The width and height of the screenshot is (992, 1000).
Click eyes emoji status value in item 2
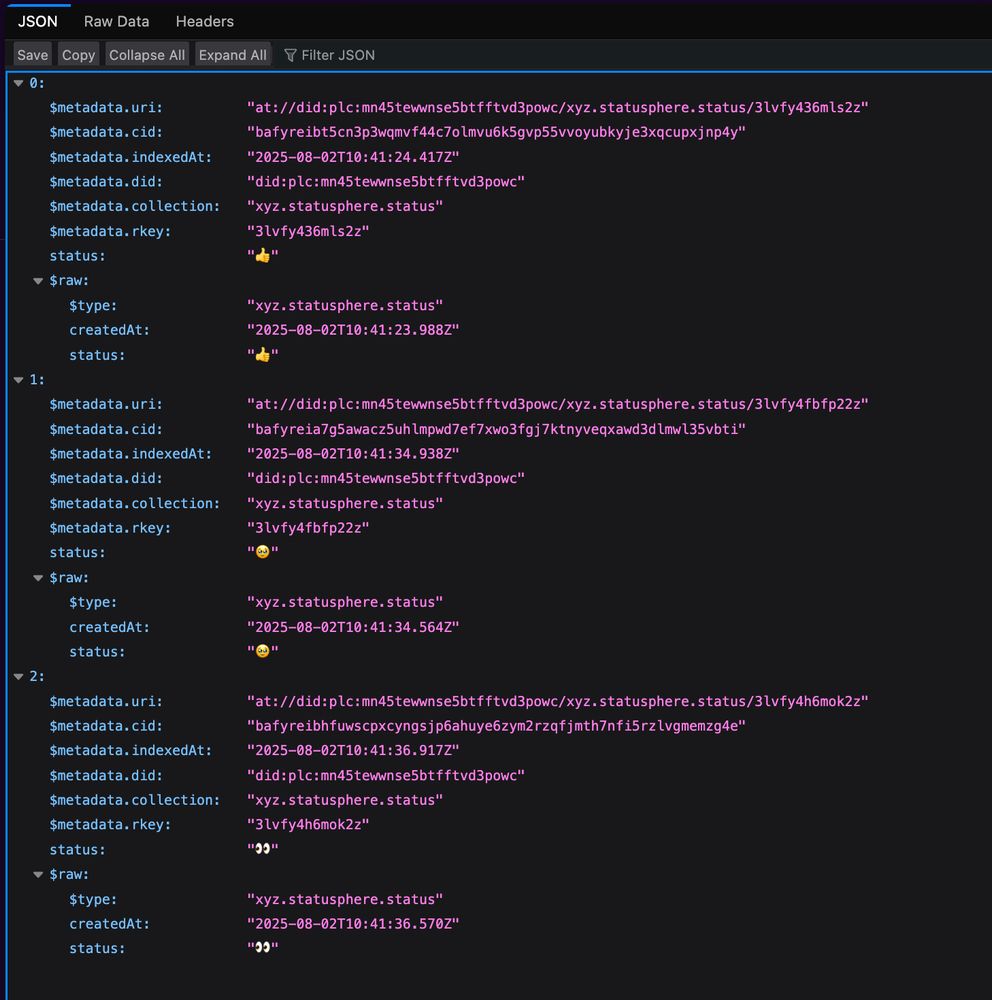click(x=263, y=849)
